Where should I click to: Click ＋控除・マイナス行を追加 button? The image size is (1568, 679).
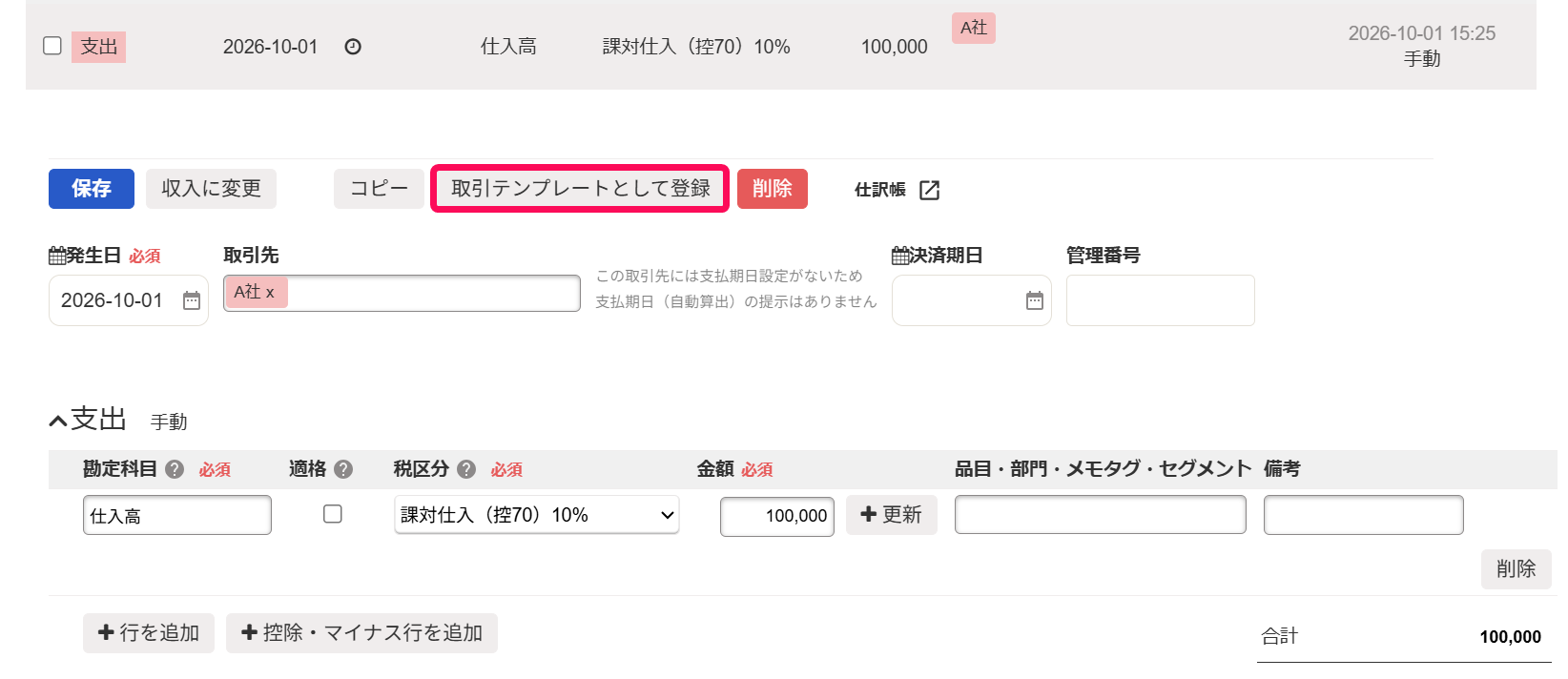point(361,633)
